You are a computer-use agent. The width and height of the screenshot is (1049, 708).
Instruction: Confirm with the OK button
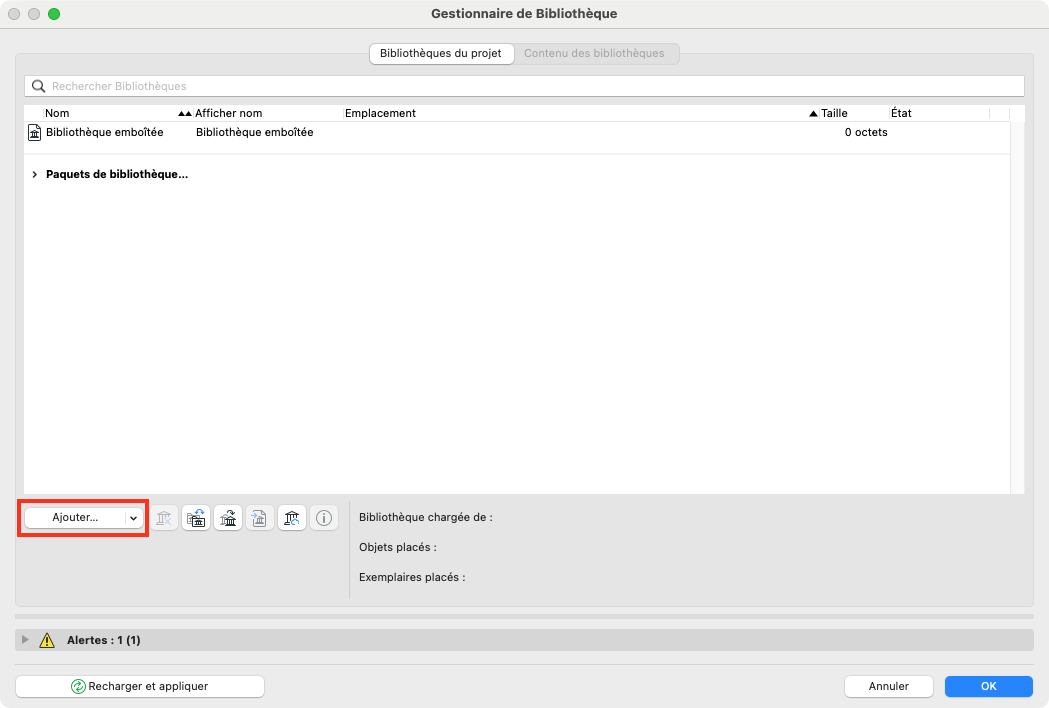pyautogui.click(x=988, y=687)
